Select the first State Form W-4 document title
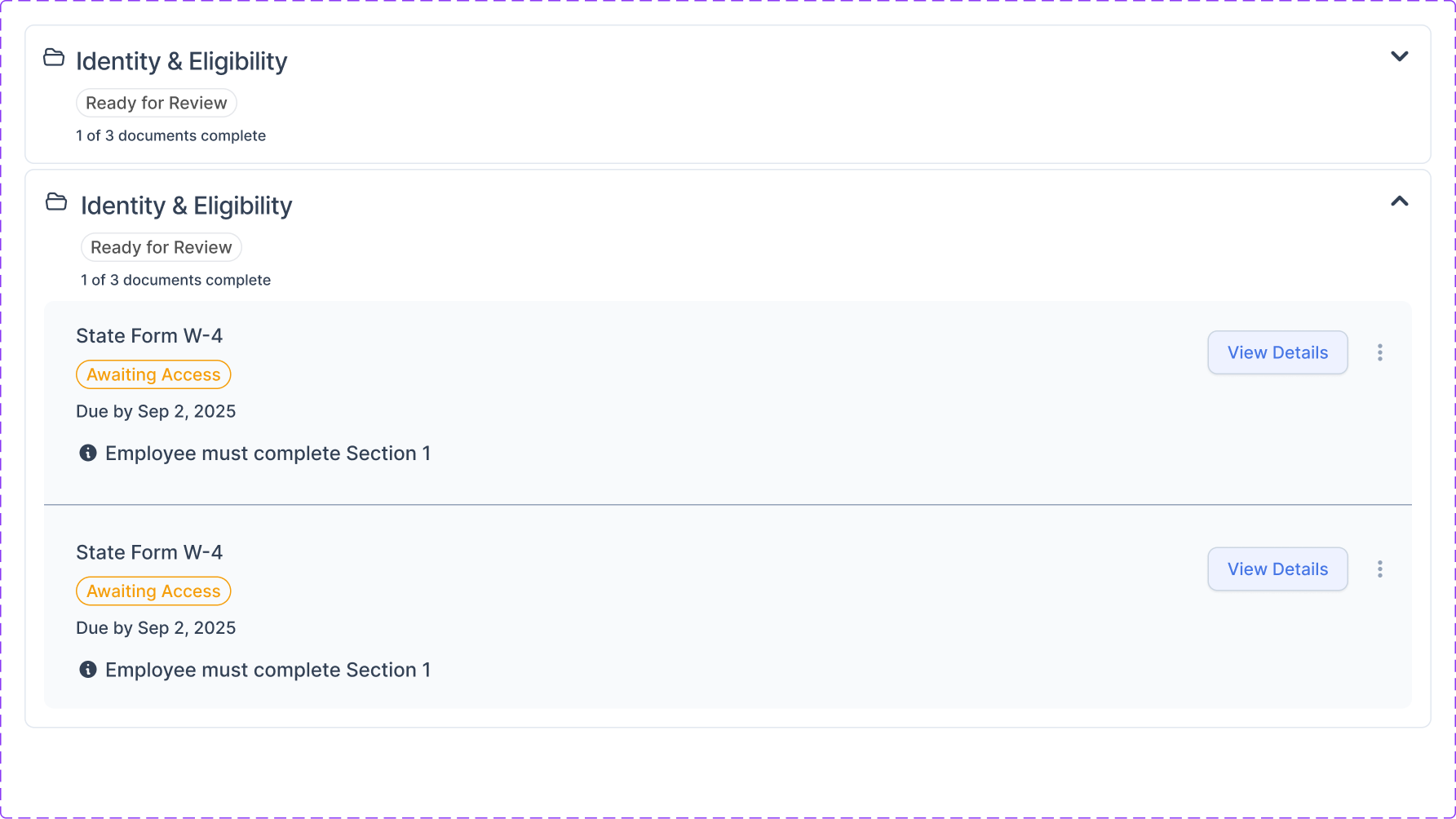Screen dimensions: 1456x819 [149, 336]
